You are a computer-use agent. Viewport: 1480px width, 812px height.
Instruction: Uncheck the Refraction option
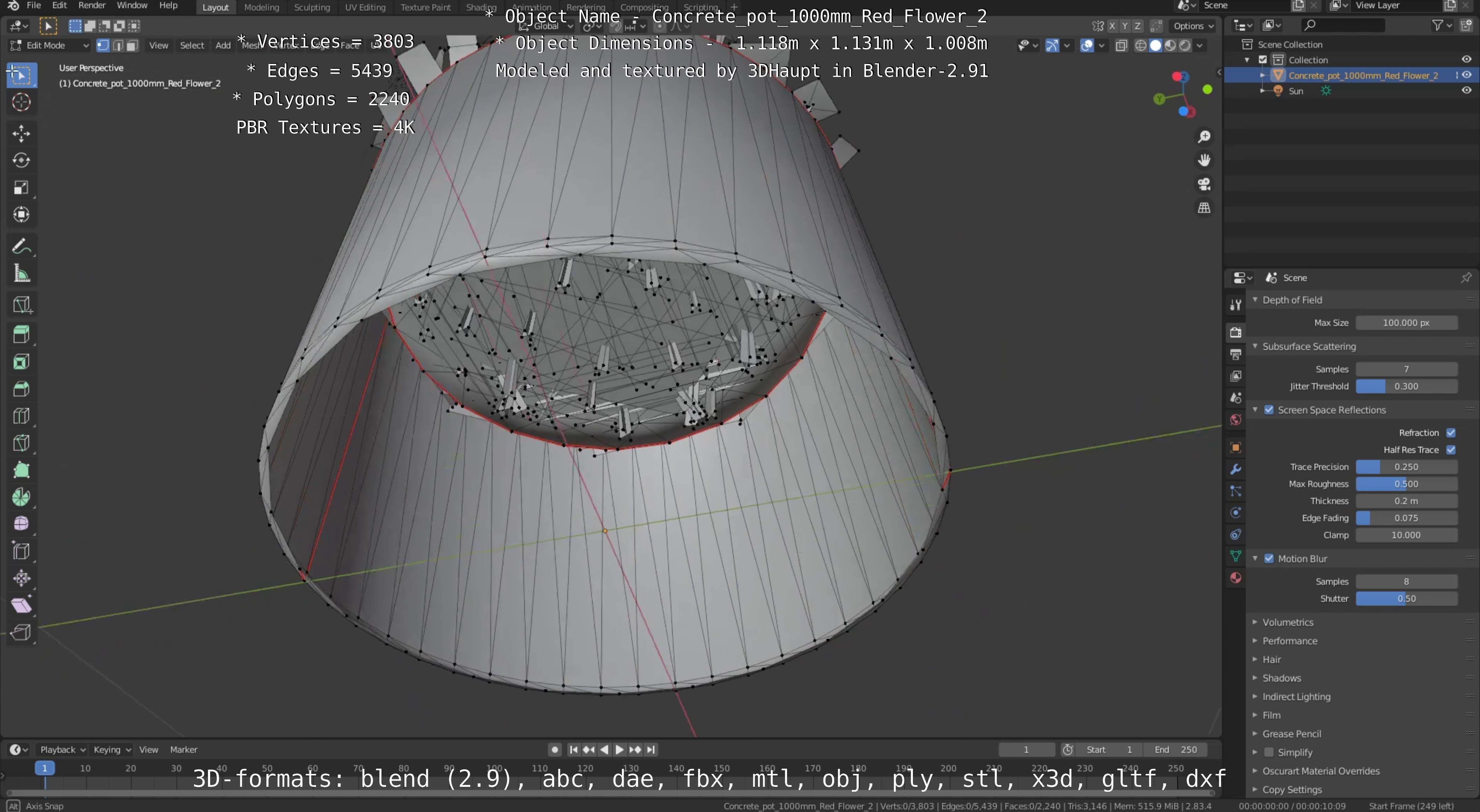[1451, 433]
